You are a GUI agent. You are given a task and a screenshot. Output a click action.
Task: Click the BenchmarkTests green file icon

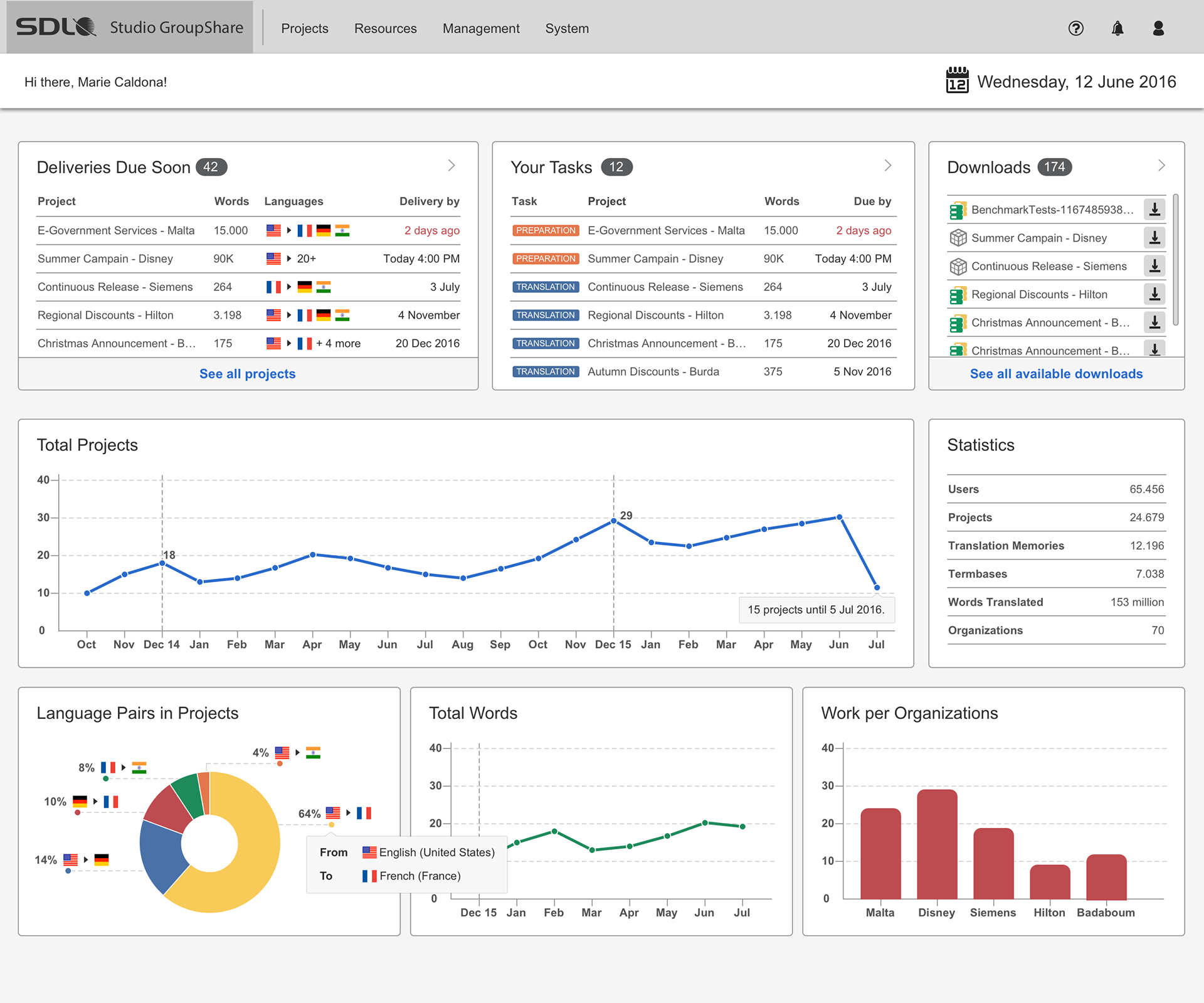[x=958, y=210]
